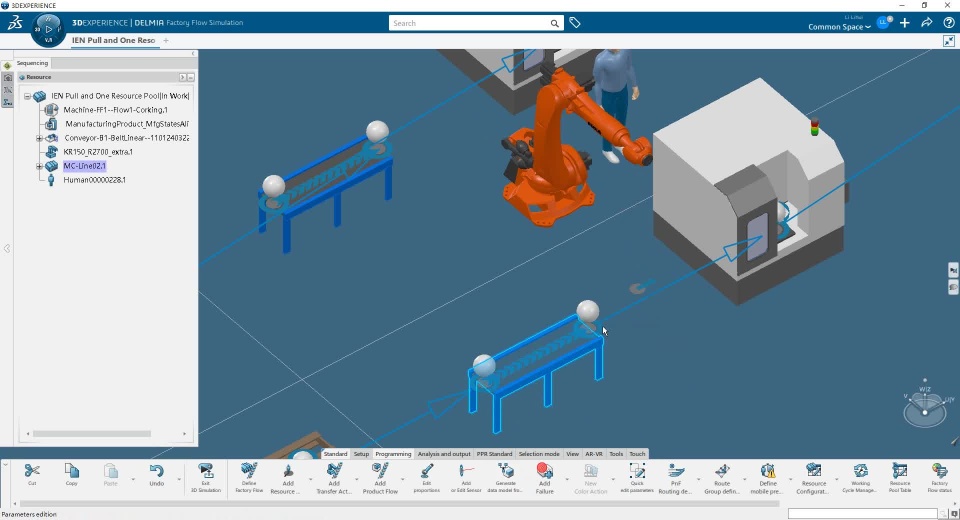Expand the MC-Line02.1 tree node

[39, 166]
